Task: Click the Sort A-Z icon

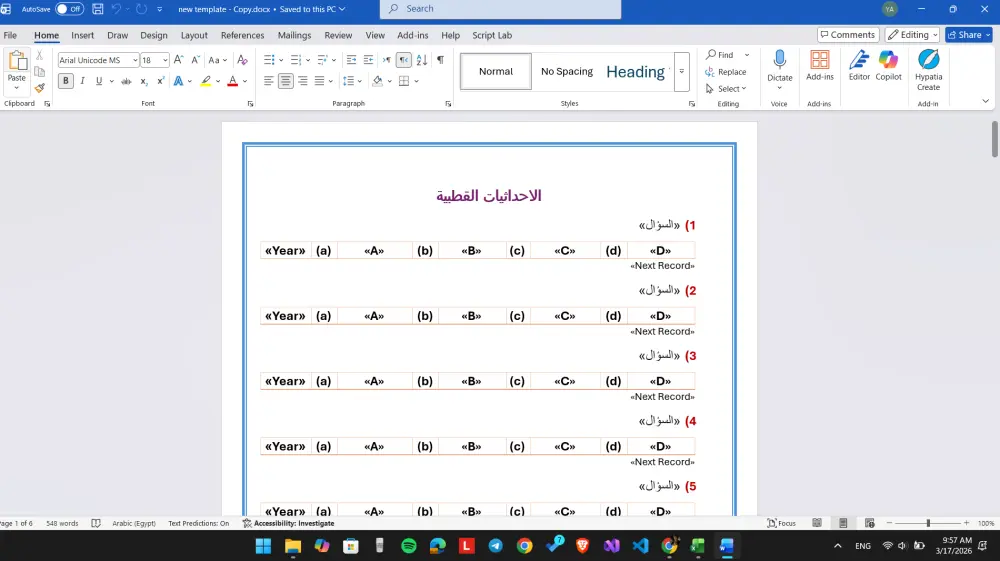Action: point(422,60)
